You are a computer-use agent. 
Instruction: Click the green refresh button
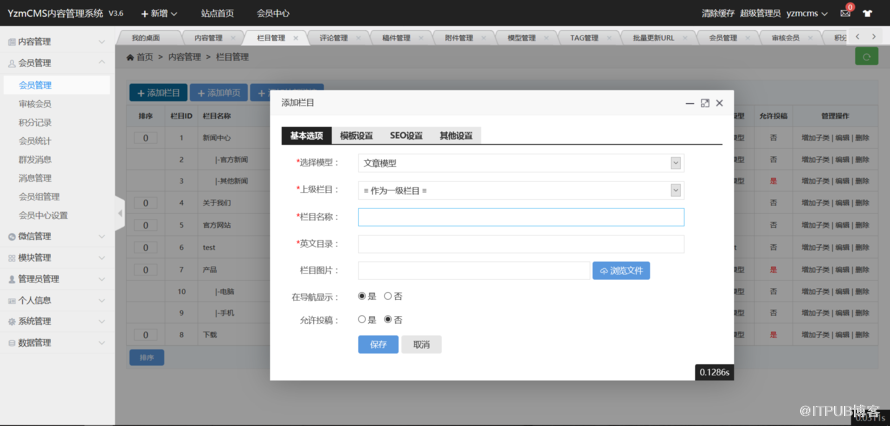pyautogui.click(x=866, y=56)
